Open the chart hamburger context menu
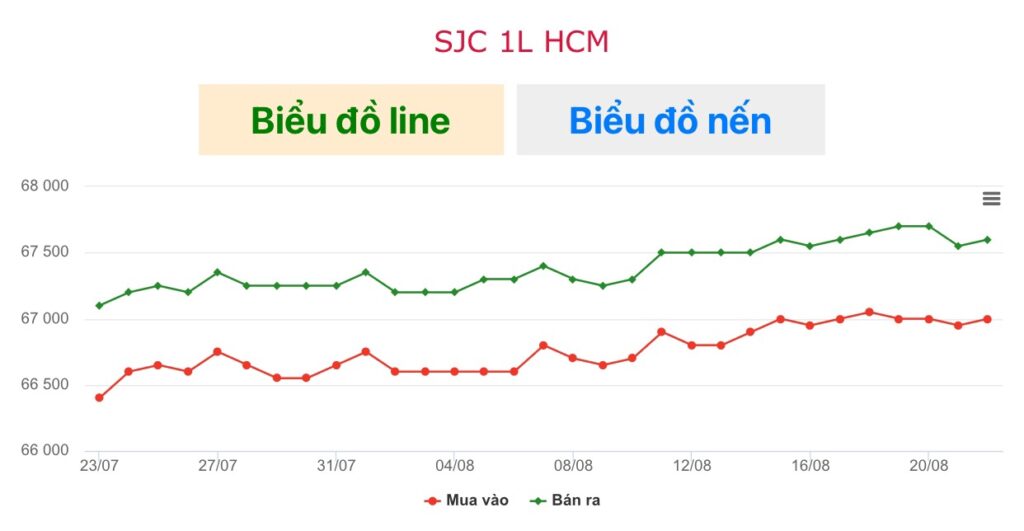 991,199
